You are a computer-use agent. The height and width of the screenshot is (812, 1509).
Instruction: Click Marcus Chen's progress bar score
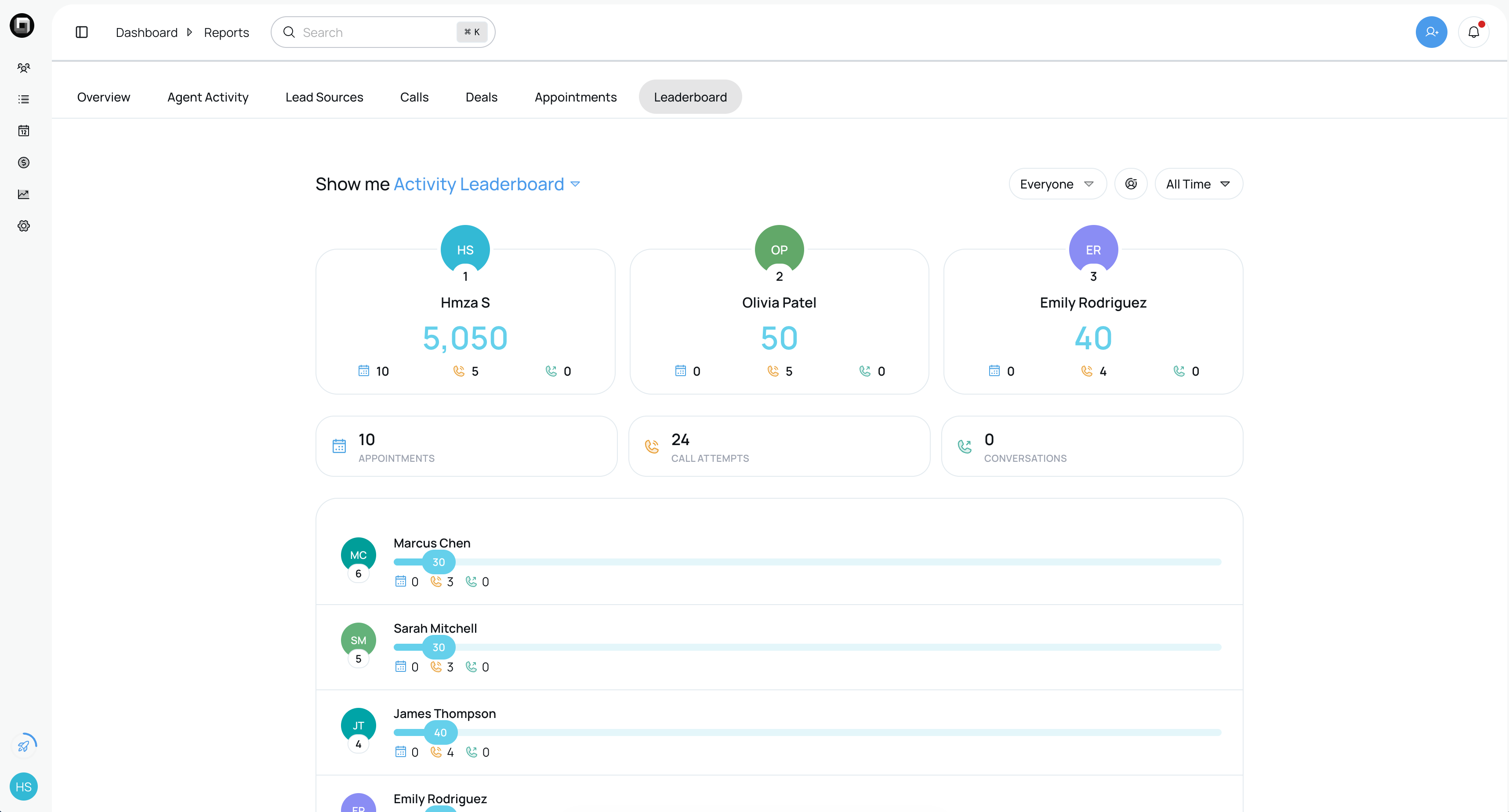point(438,562)
